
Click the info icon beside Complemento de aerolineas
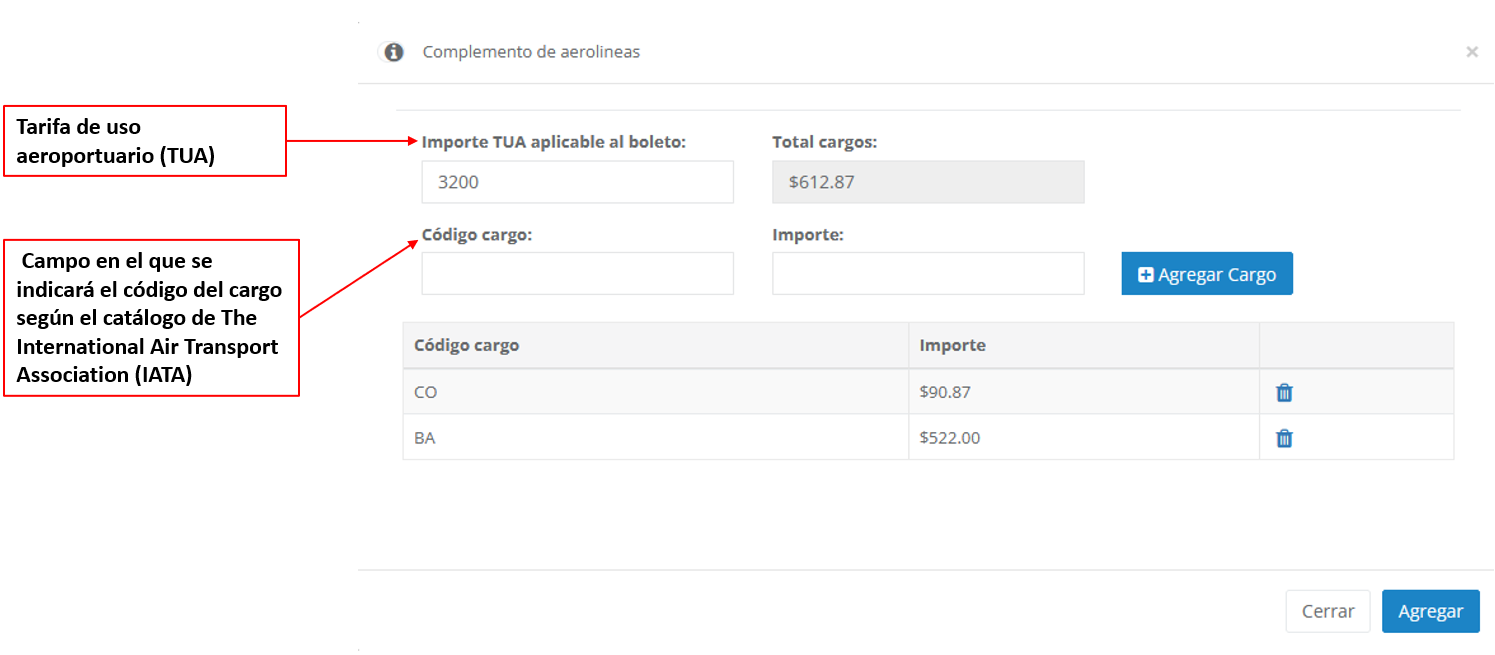tap(394, 52)
